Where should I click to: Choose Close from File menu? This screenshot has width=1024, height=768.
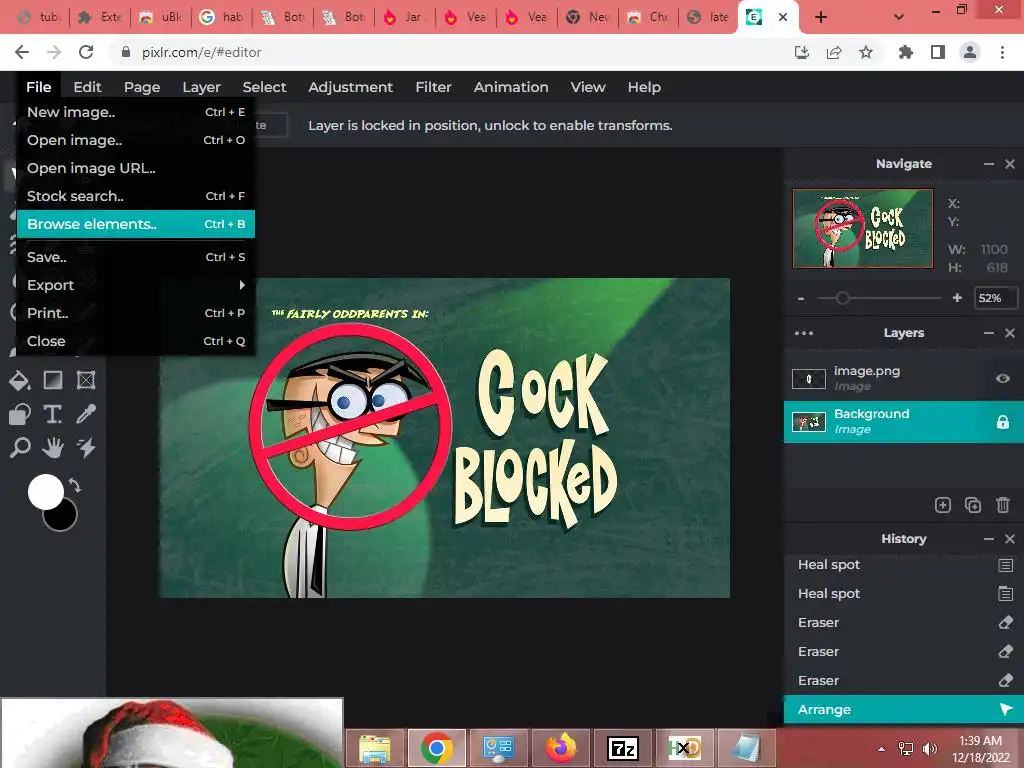(136, 341)
